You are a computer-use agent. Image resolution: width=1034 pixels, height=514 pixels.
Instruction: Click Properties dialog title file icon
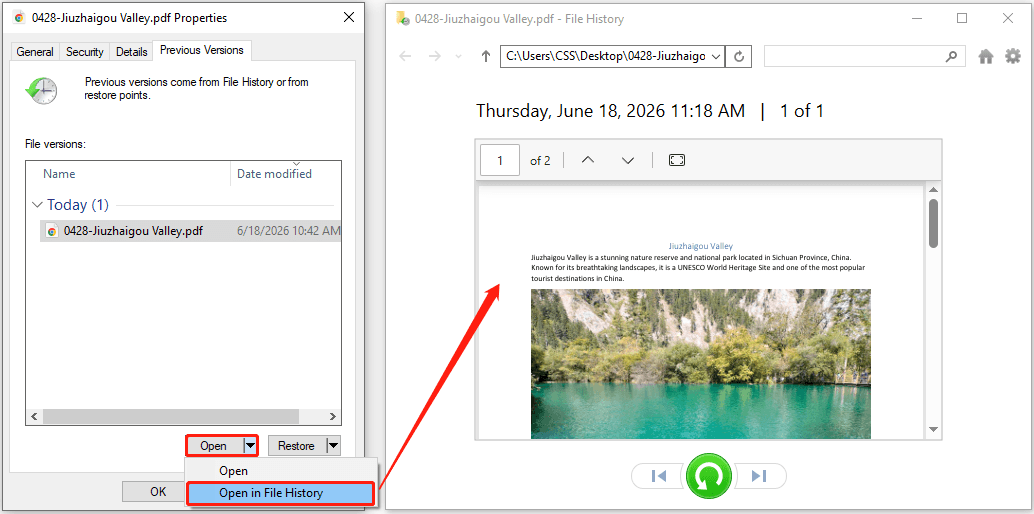20,18
